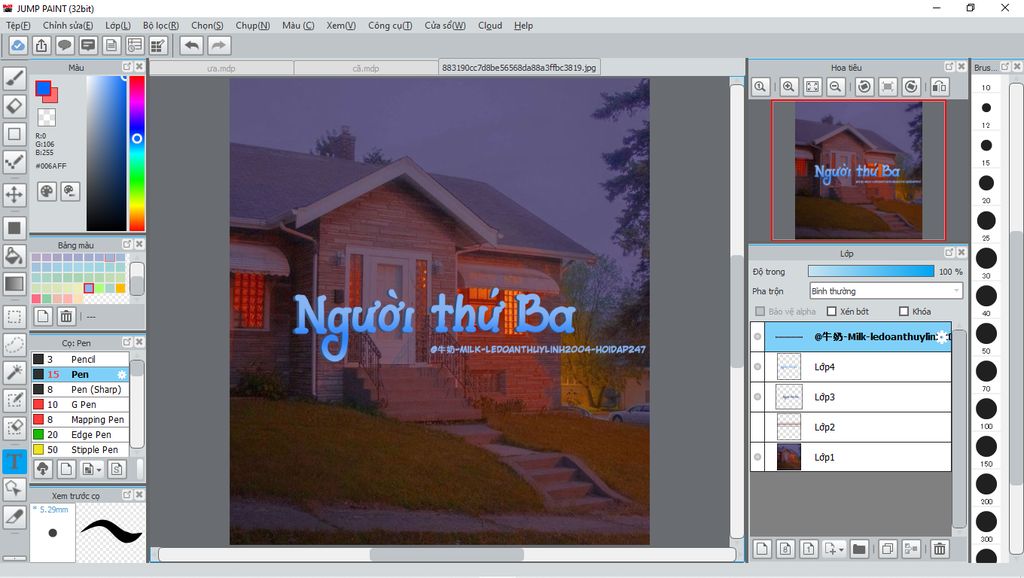Toggle visibility of Lớp2 layer

pyautogui.click(x=758, y=427)
